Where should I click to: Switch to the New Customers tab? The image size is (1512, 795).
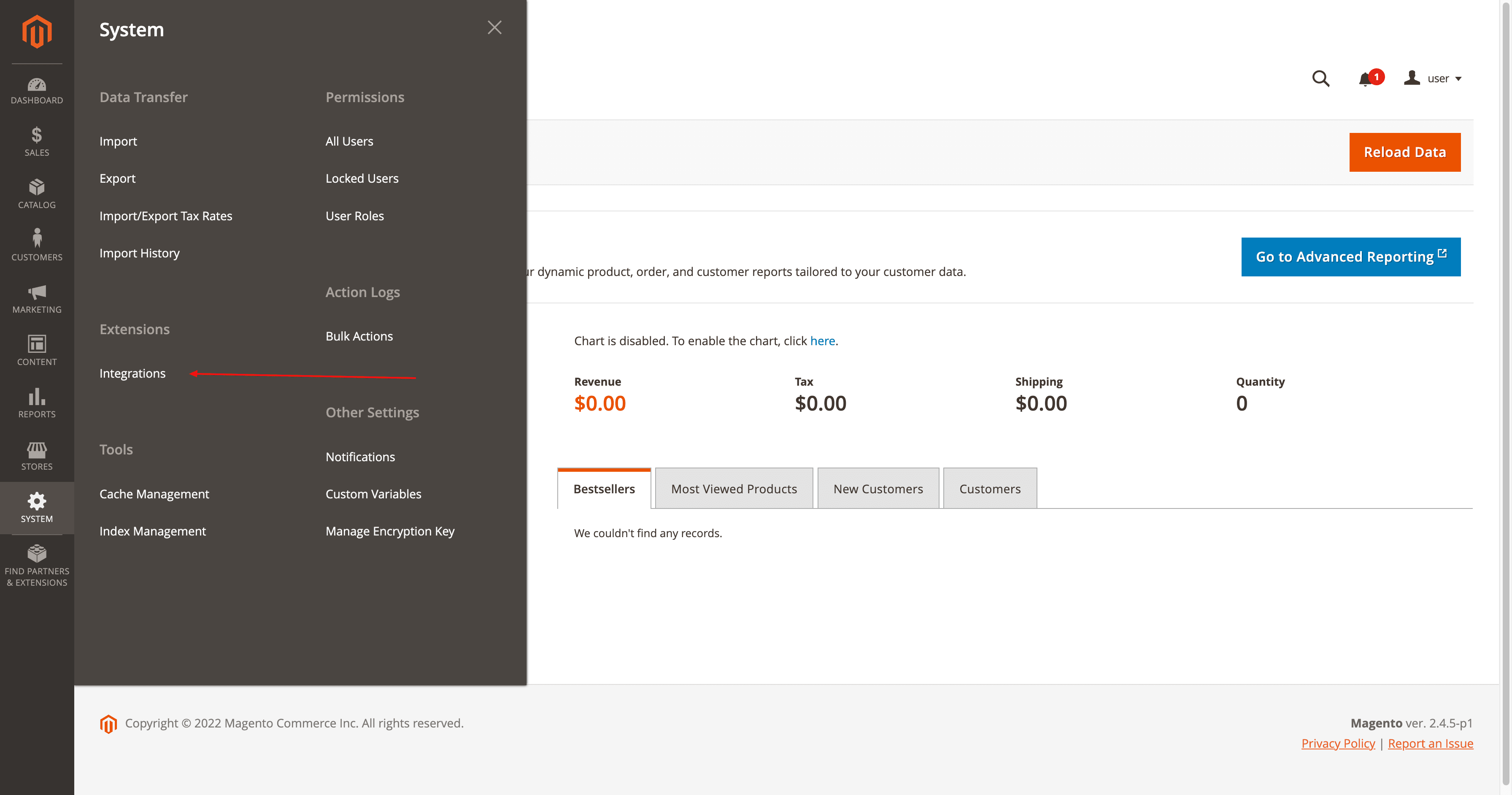tap(877, 488)
